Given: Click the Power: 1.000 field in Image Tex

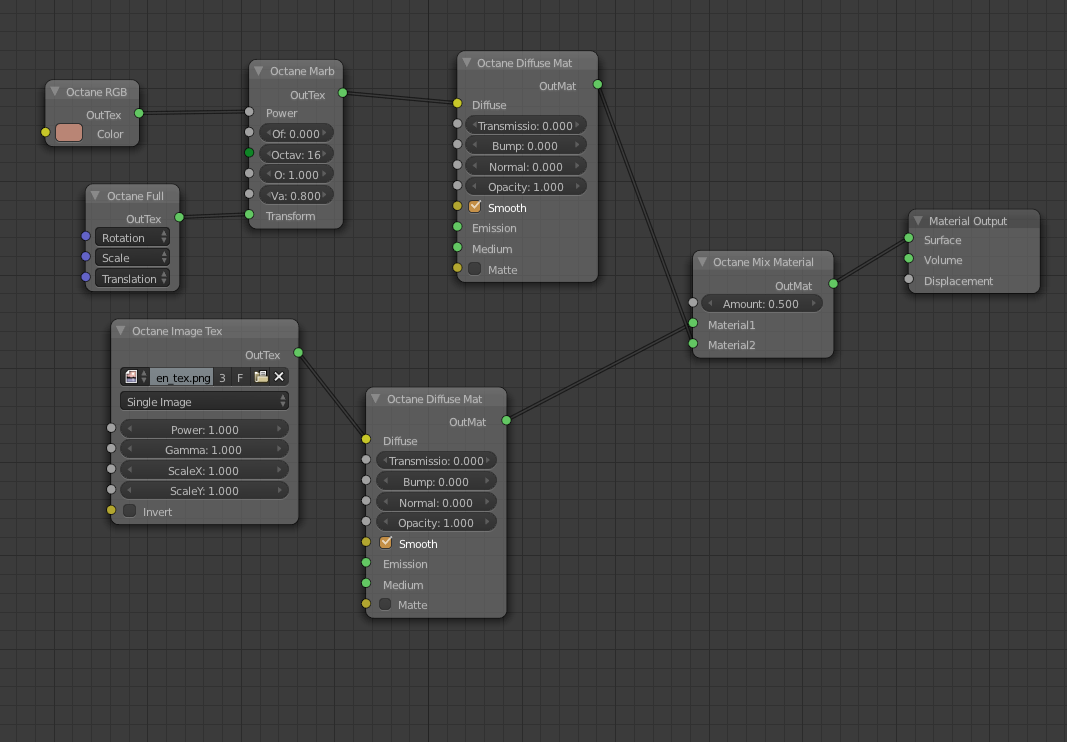Looking at the screenshot, I should [204, 430].
